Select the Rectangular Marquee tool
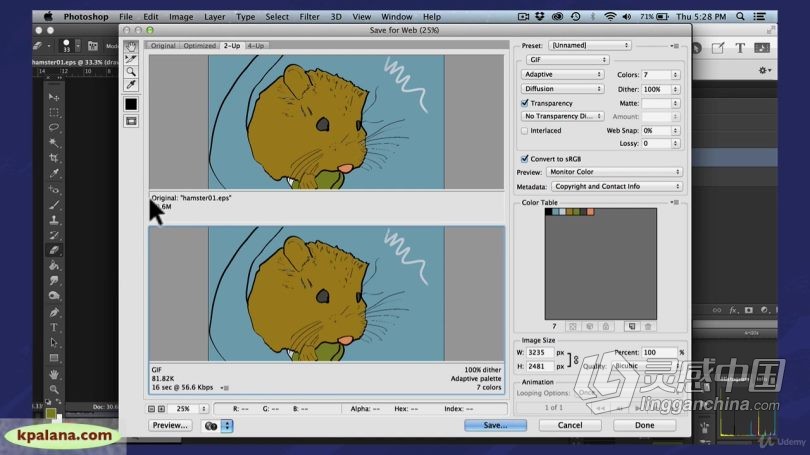810x455 pixels. point(54,112)
